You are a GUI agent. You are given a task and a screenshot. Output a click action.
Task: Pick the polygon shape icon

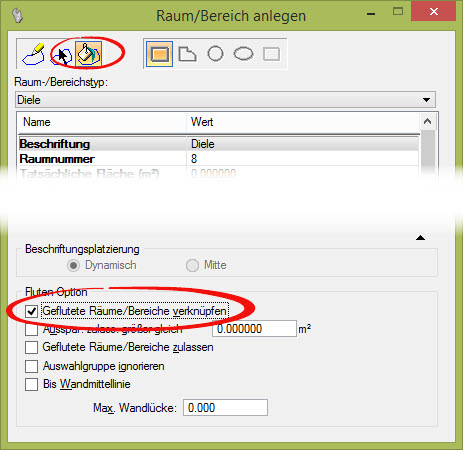pyautogui.click(x=187, y=54)
